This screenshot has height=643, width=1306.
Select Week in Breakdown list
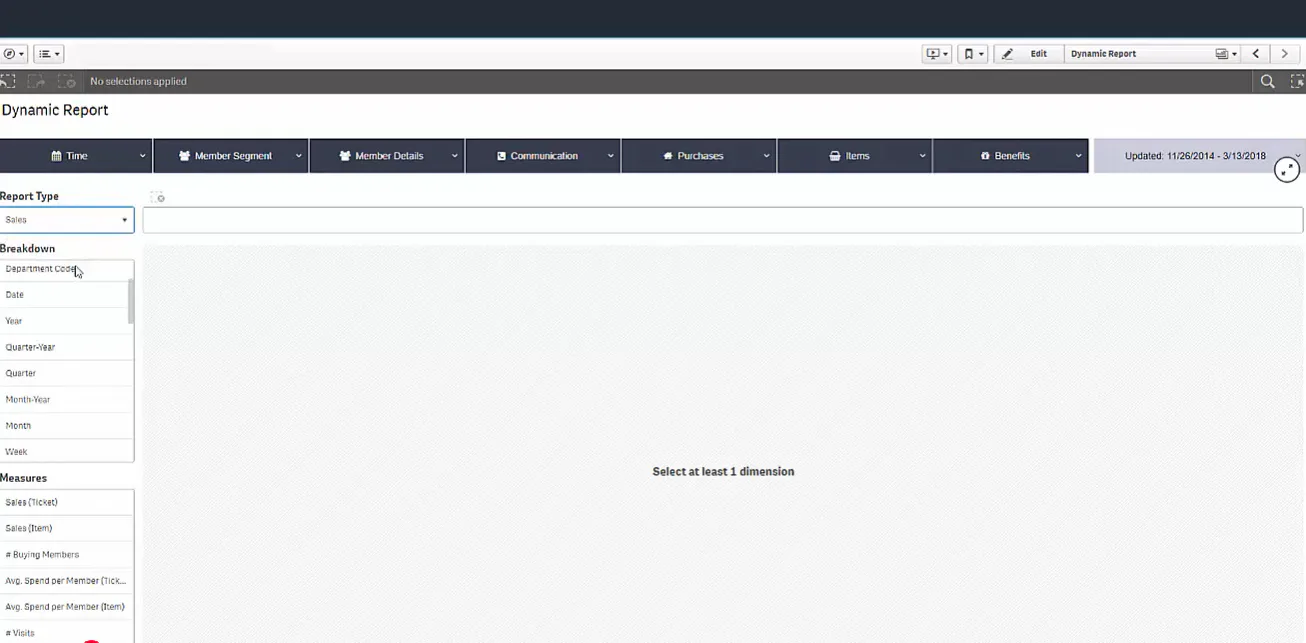click(64, 451)
